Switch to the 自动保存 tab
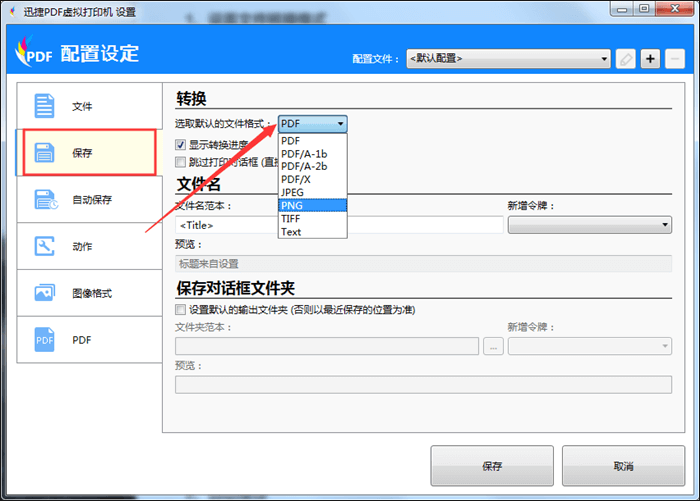 pos(89,200)
